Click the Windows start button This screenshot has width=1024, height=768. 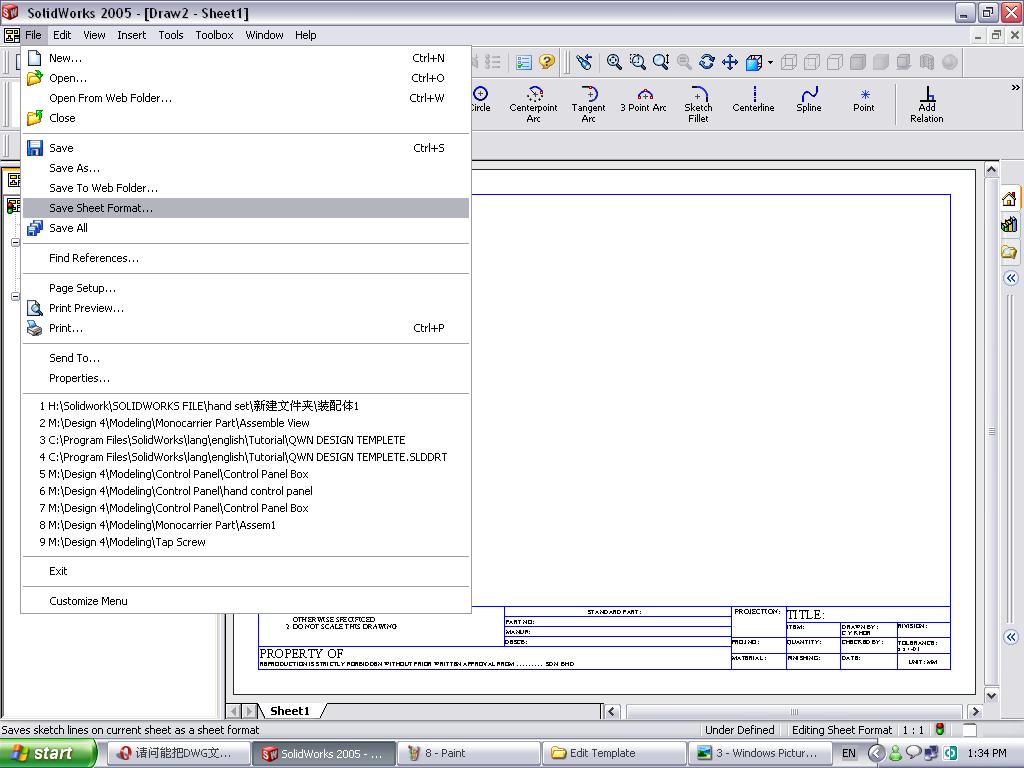point(48,753)
